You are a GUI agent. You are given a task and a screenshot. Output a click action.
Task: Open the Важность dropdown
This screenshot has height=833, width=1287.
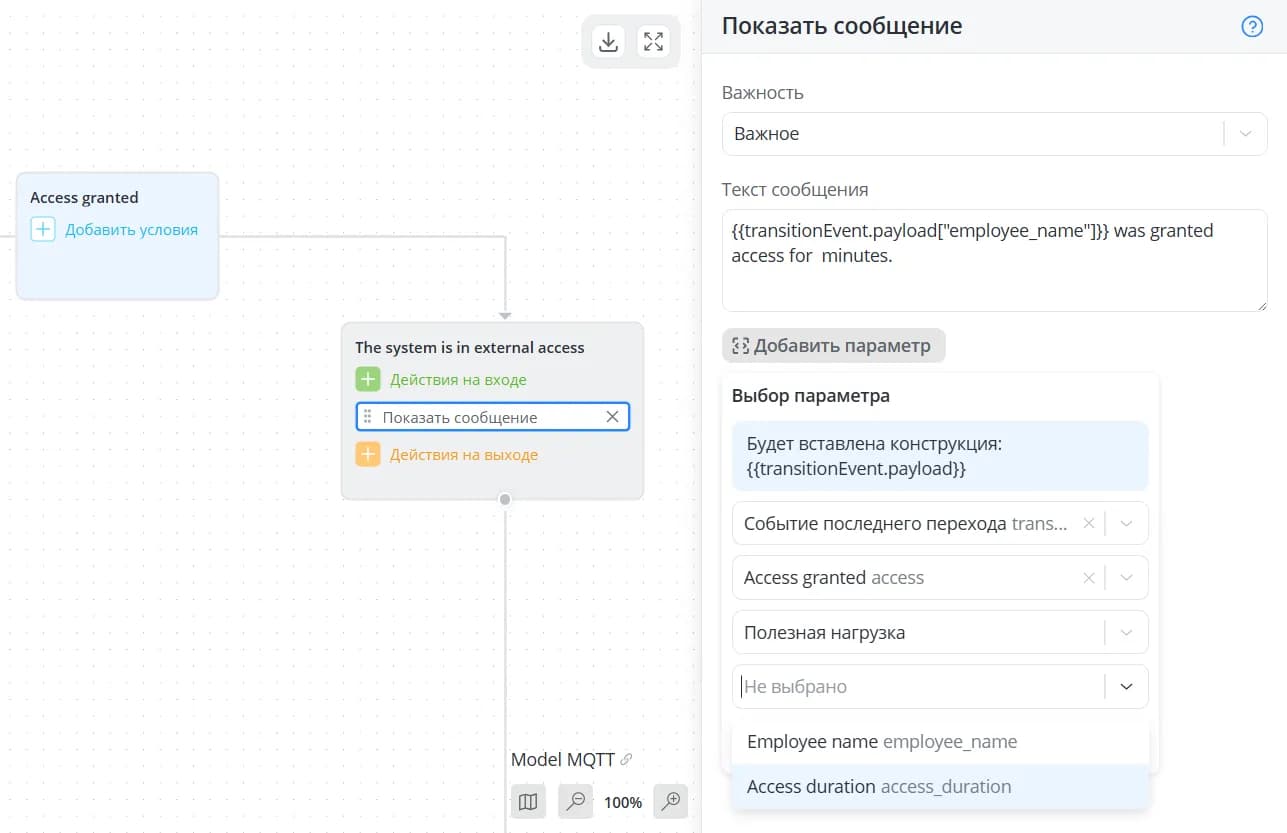click(994, 134)
